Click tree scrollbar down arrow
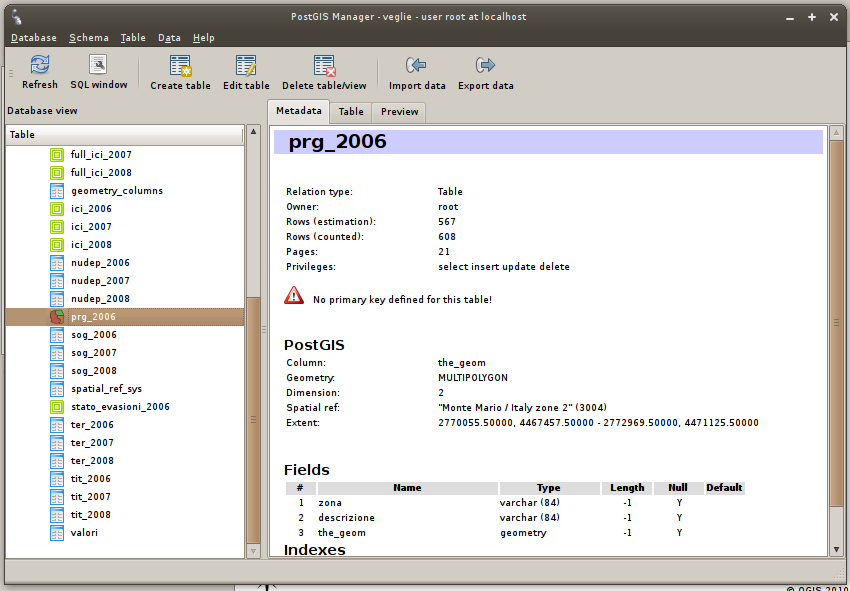 [x=253, y=551]
